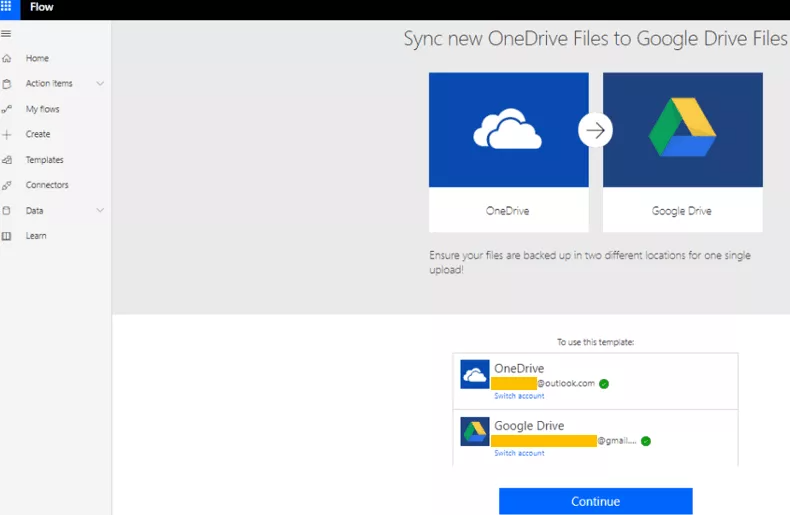The image size is (790, 515).
Task: Collapse the sidebar with the hamburger icon
Action: click(x=6, y=34)
